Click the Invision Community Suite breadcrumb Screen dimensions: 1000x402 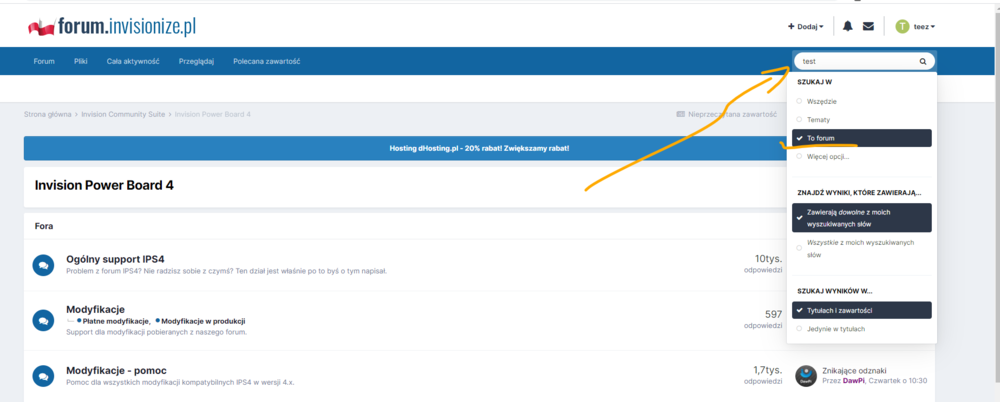pos(124,114)
